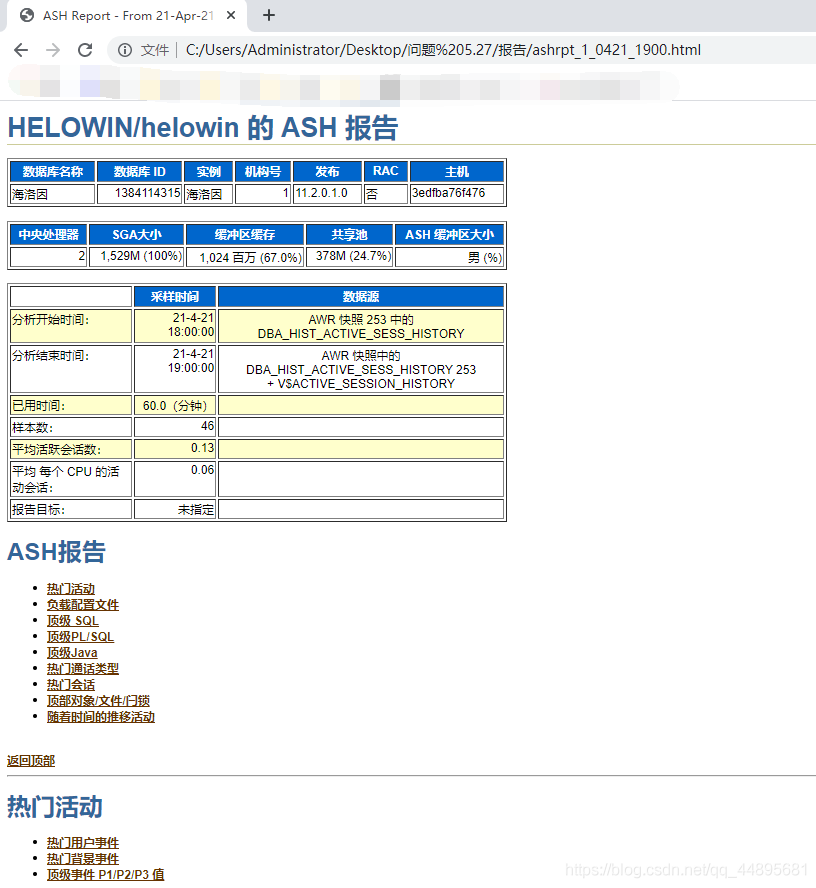816x888 pixels.
Task: Open the 顶级事件 P1/P2/P3 值 link
Action: click(105, 874)
